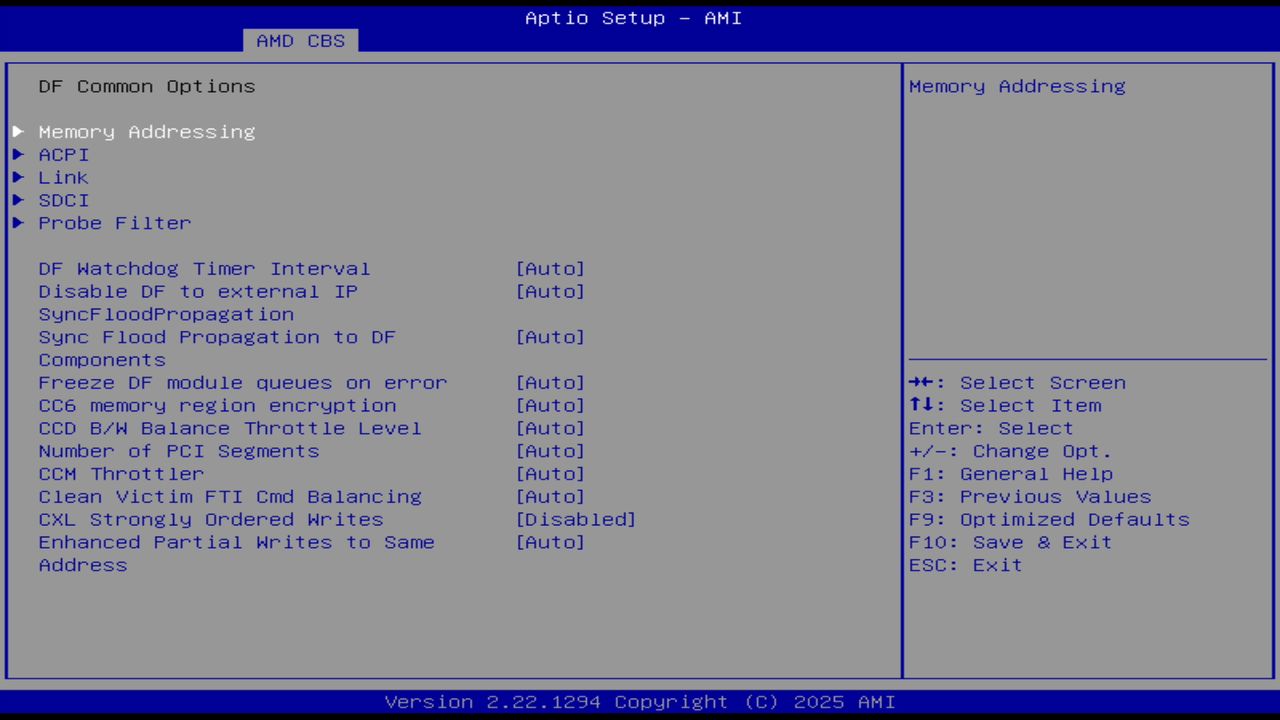Image resolution: width=1280 pixels, height=720 pixels.
Task: Change Sync Flood Propagation to DF value
Action: pyautogui.click(x=550, y=338)
